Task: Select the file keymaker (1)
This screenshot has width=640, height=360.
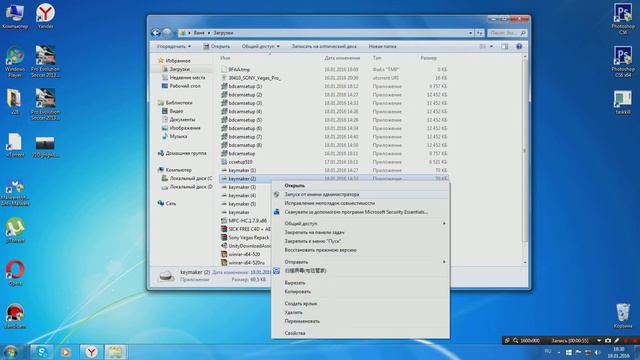Action: 242,170
